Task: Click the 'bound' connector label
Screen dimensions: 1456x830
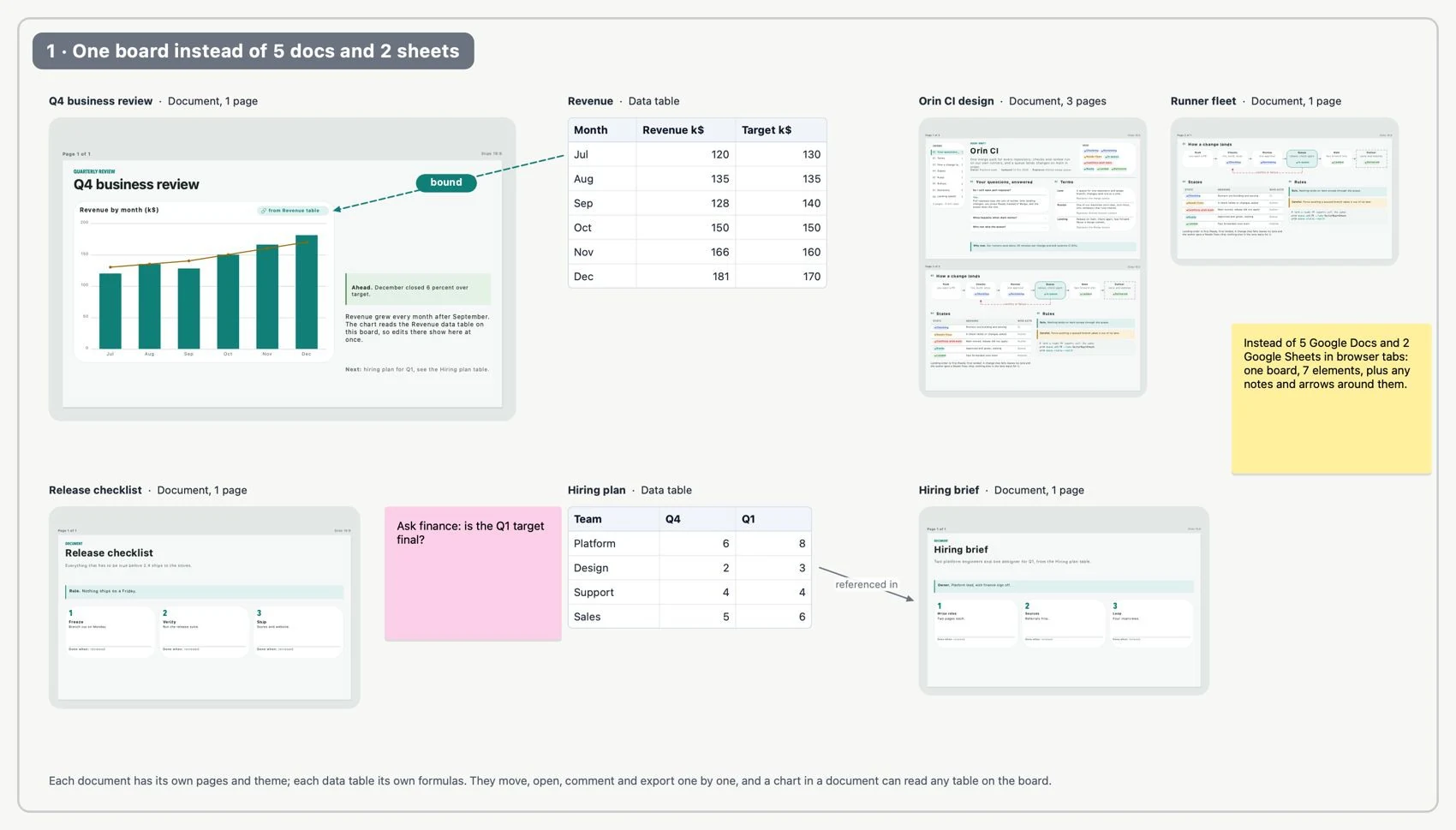Action: [x=446, y=182]
